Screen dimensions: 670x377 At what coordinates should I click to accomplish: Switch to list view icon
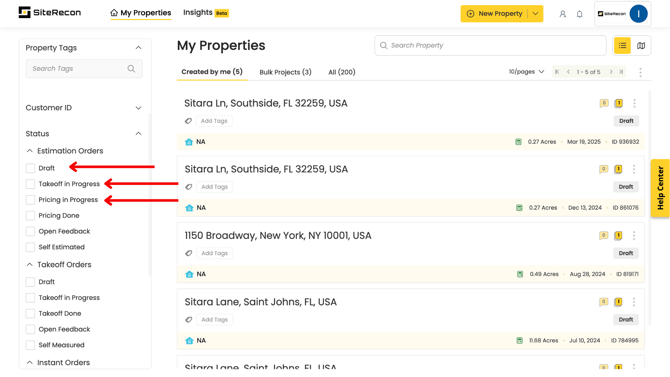(x=622, y=45)
